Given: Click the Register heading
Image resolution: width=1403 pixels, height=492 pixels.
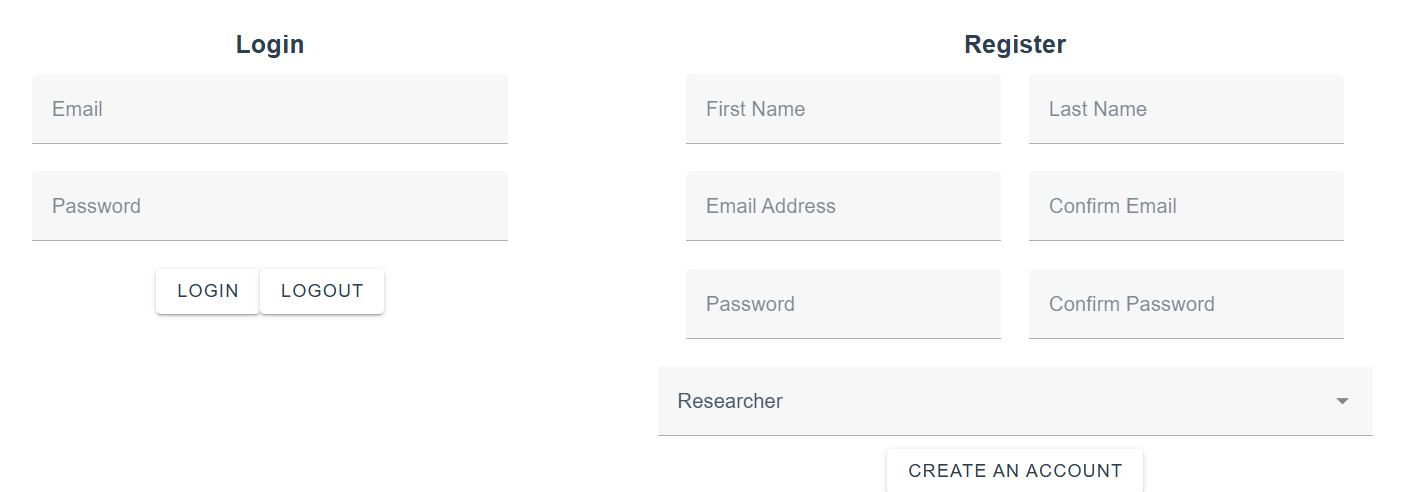Looking at the screenshot, I should click(x=1015, y=45).
